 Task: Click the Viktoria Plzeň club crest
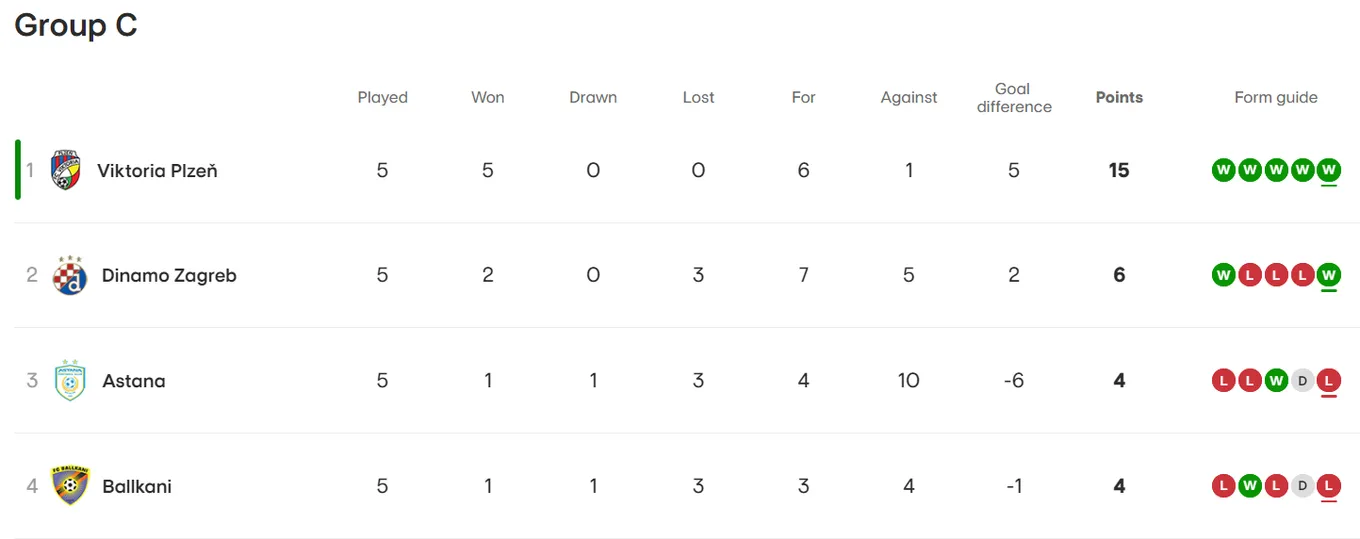click(x=65, y=170)
